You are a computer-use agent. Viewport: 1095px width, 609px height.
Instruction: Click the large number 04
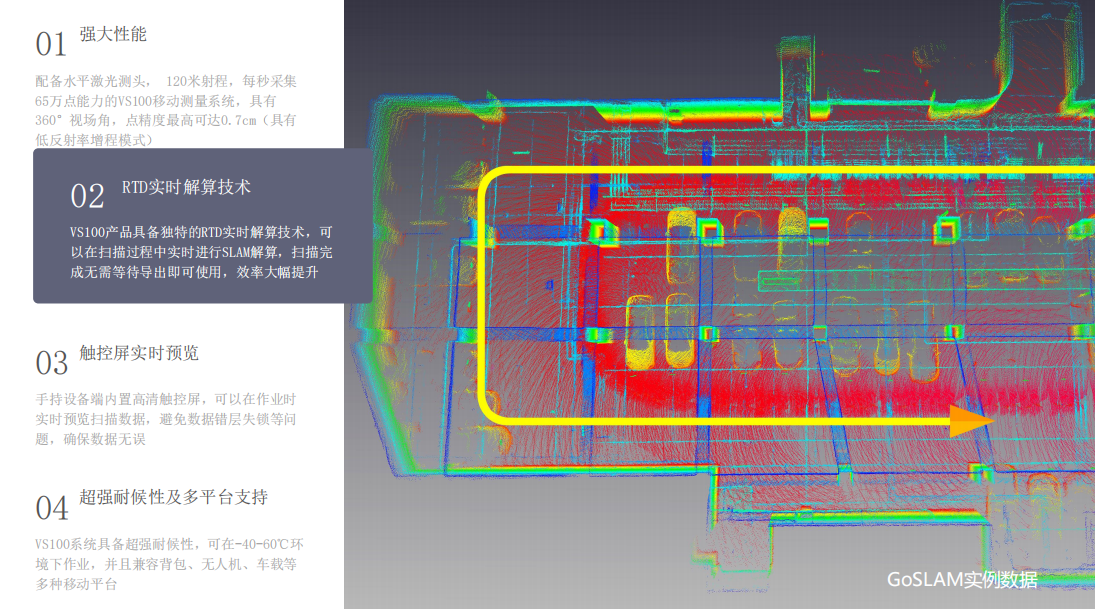click(x=52, y=508)
